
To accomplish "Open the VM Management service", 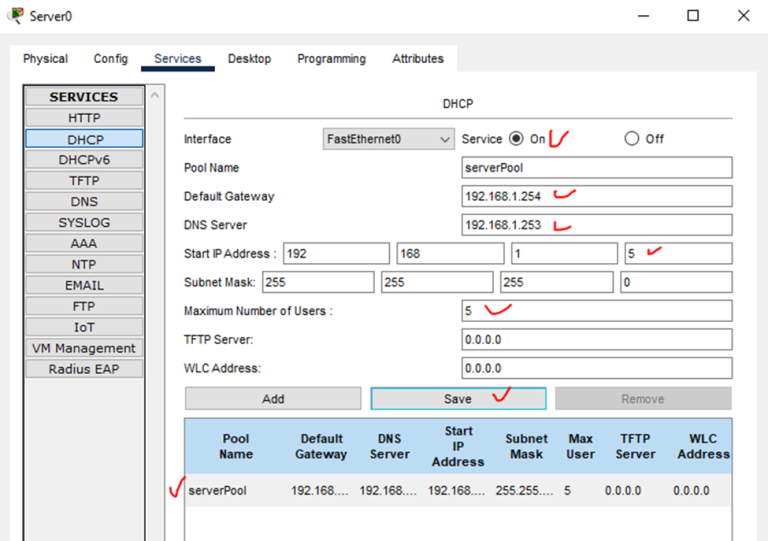I will 84,348.
